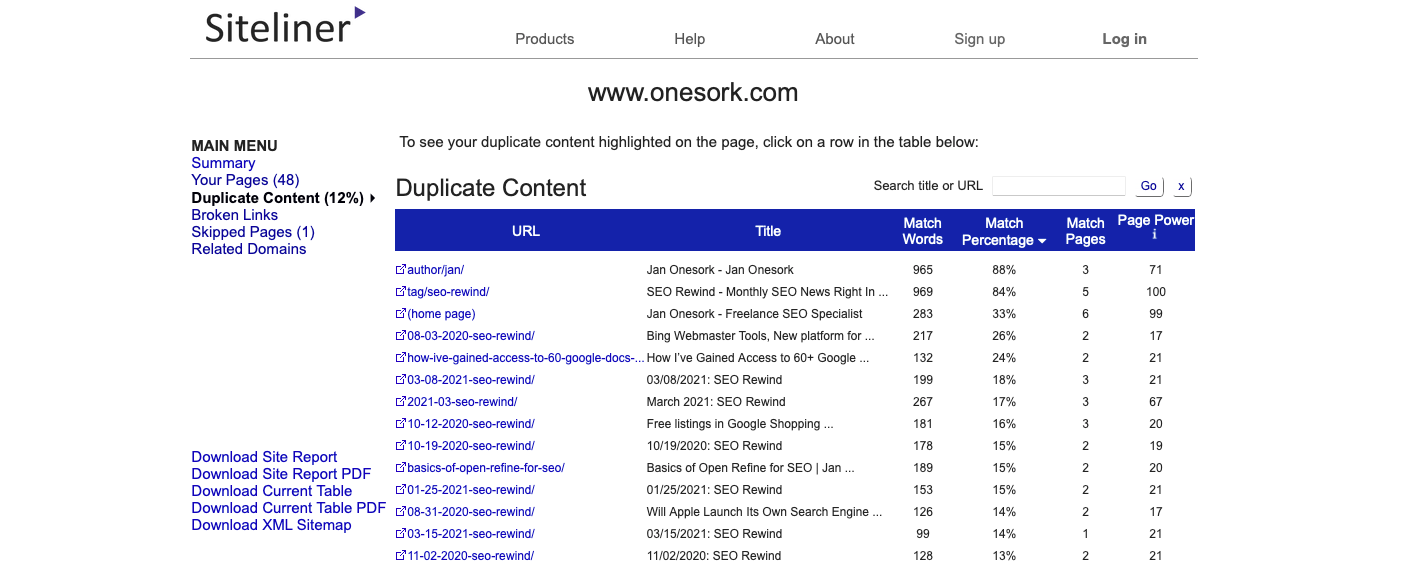Click title 'Free listings in Google Shopping ...'
The height and width of the screenshot is (569, 1422).
point(740,424)
